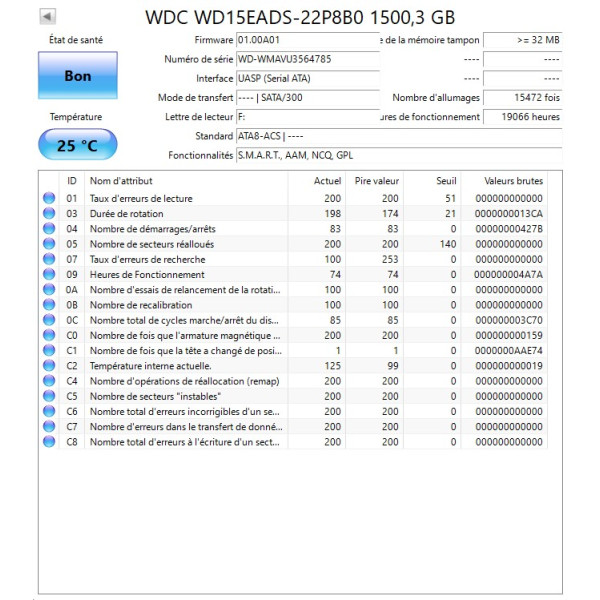Click the Firmware field 01.00A01
Image resolution: width=600 pixels, height=600 pixels.
pyautogui.click(x=308, y=40)
